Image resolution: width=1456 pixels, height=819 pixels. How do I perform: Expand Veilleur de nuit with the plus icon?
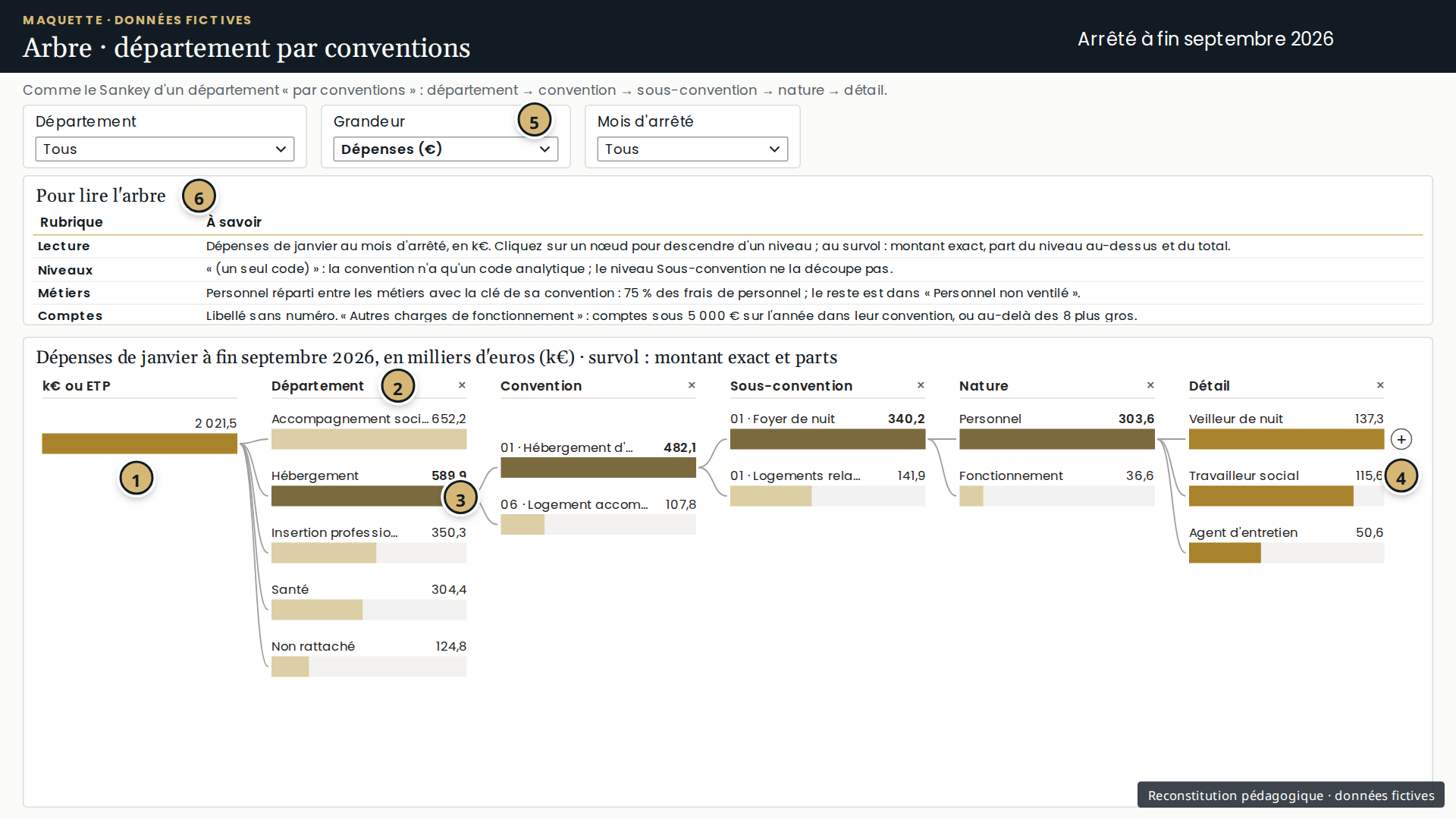(x=1401, y=439)
